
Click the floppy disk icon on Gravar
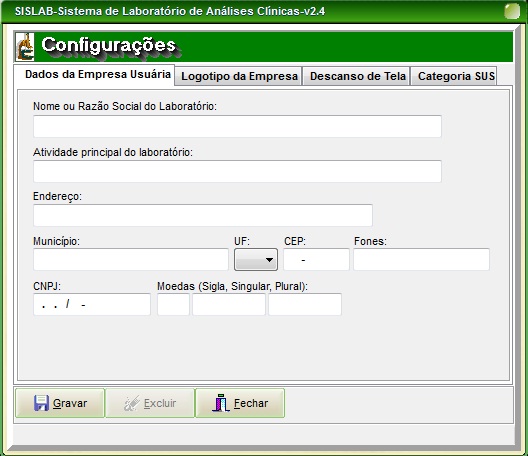(x=41, y=403)
